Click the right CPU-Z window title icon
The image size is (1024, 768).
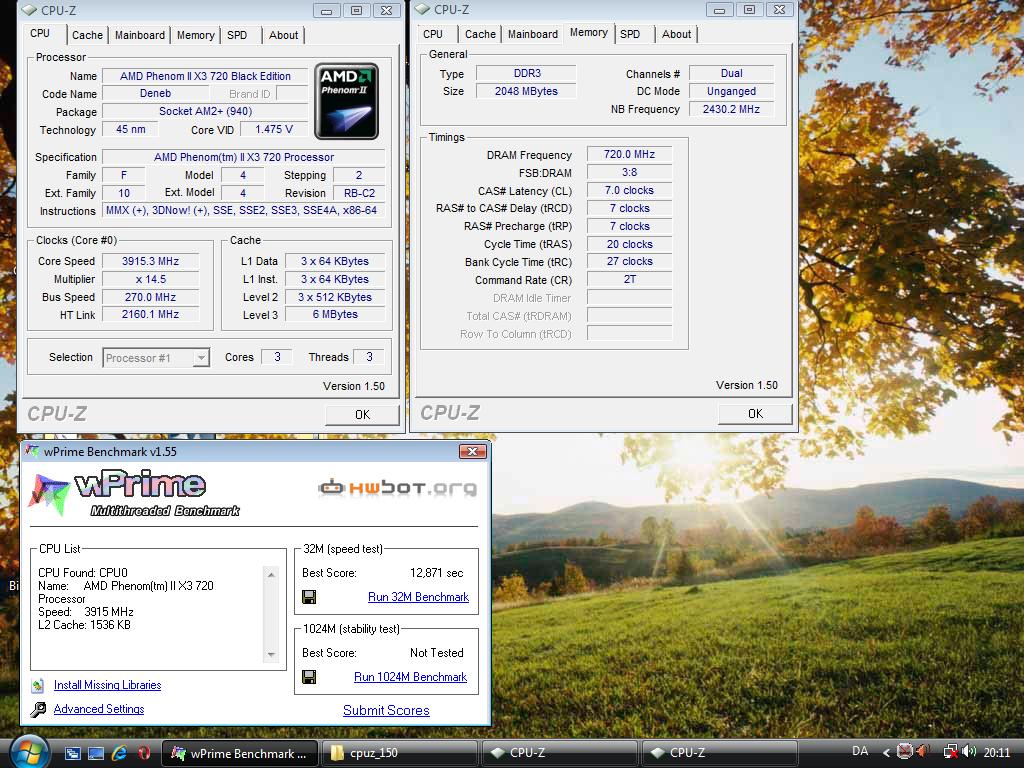(423, 9)
